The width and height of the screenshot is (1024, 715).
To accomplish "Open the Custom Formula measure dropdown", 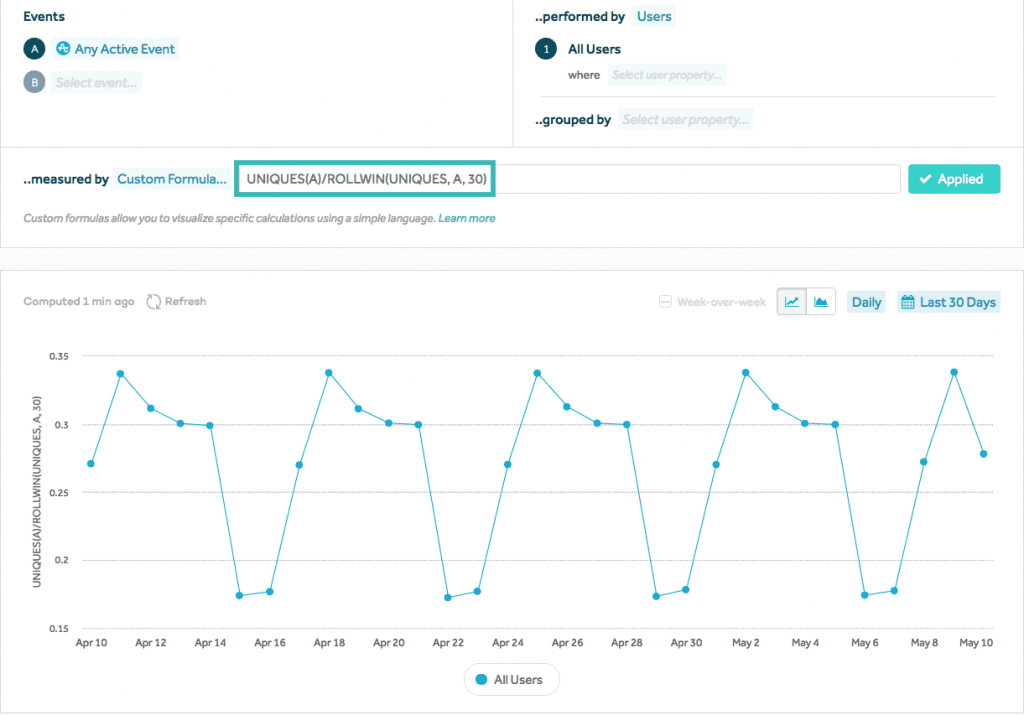I will coord(172,179).
